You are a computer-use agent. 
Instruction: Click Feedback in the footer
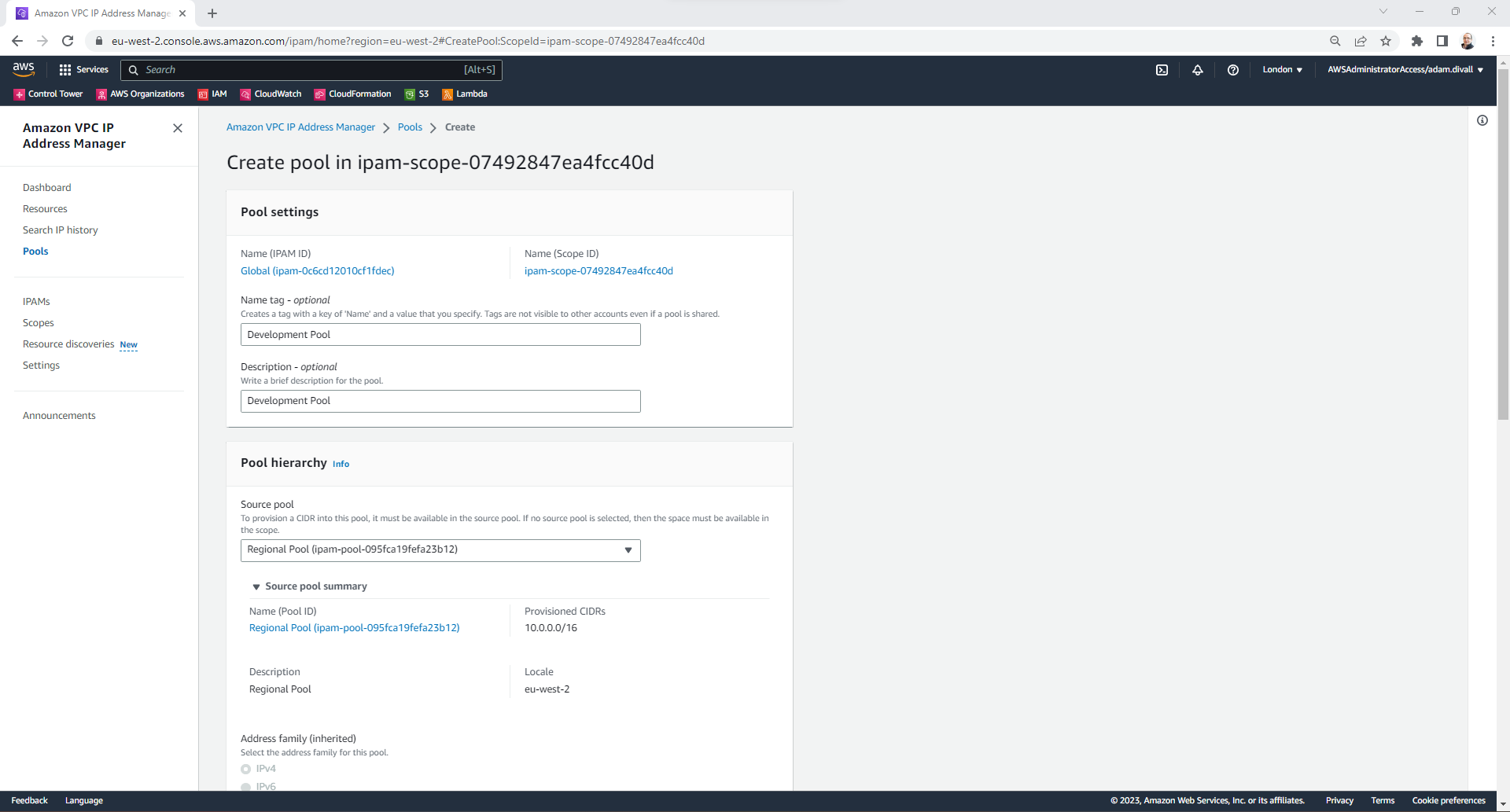click(30, 801)
